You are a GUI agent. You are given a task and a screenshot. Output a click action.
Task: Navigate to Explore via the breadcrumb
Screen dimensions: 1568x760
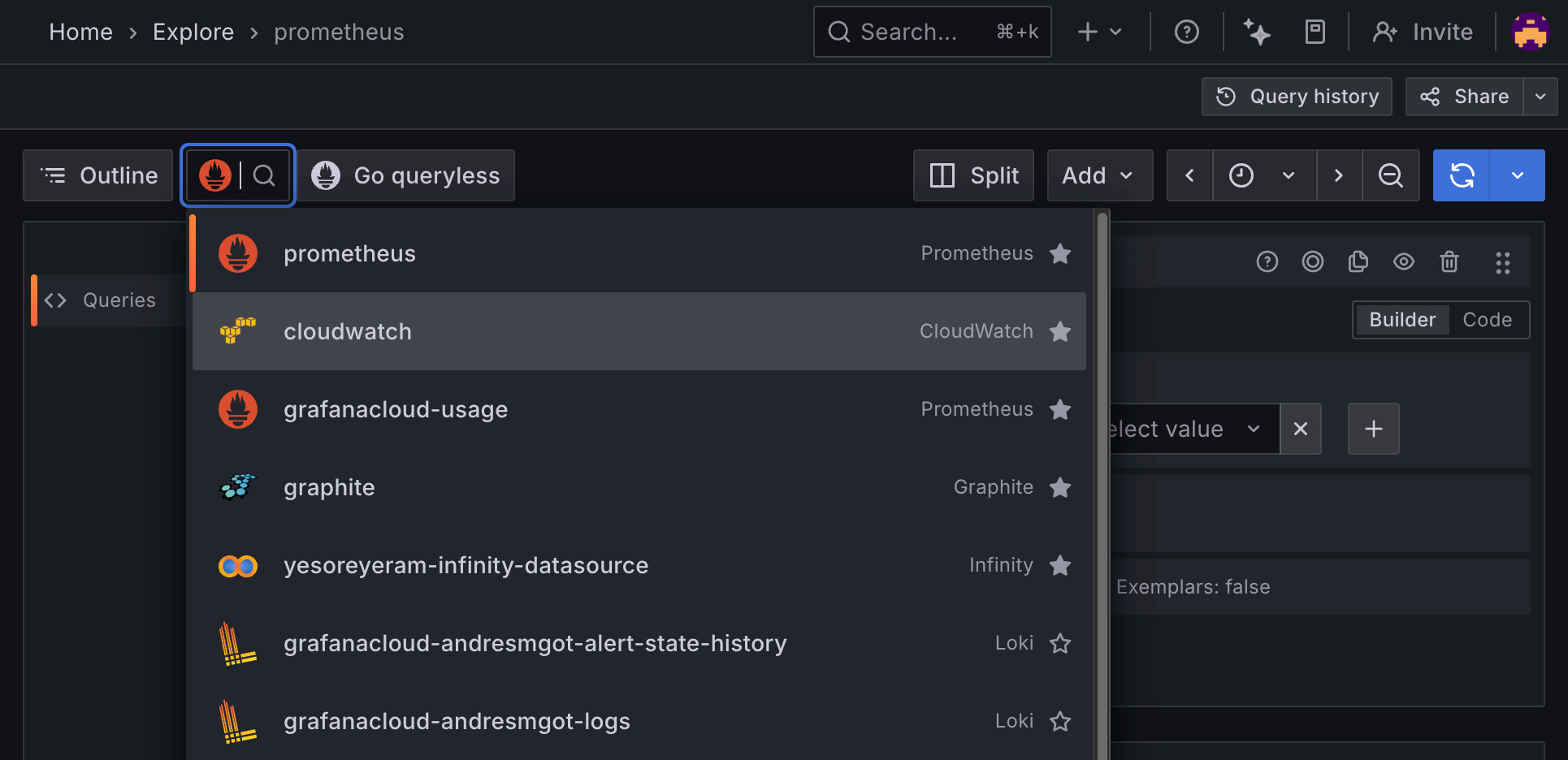click(x=193, y=32)
